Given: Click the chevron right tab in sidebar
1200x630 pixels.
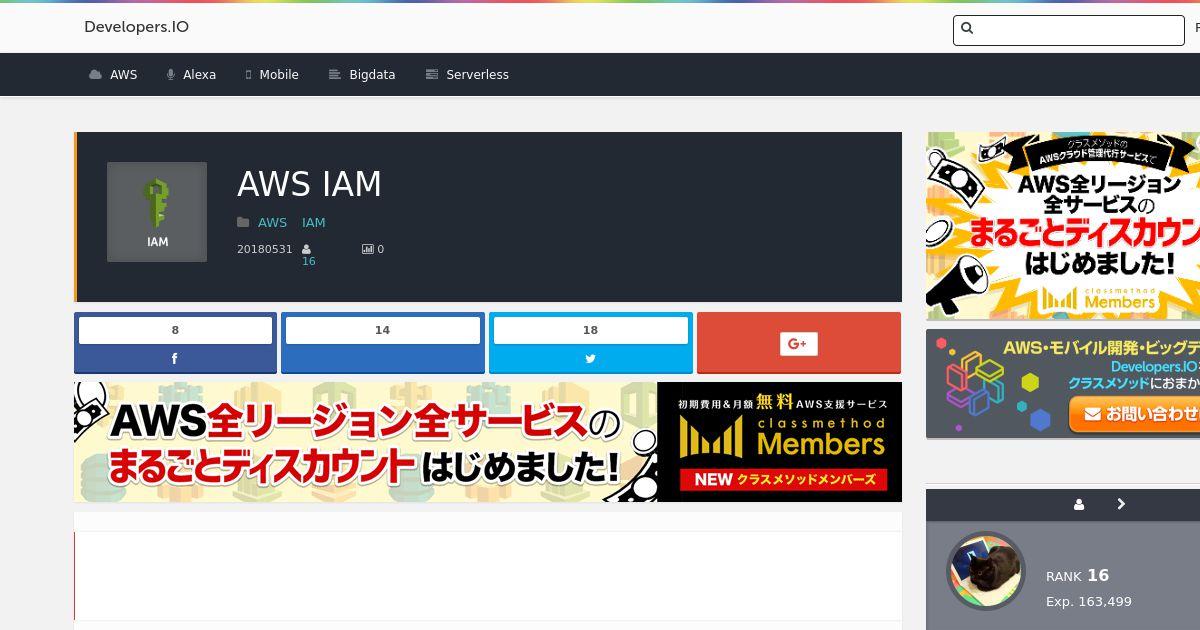Looking at the screenshot, I should 1121,505.
